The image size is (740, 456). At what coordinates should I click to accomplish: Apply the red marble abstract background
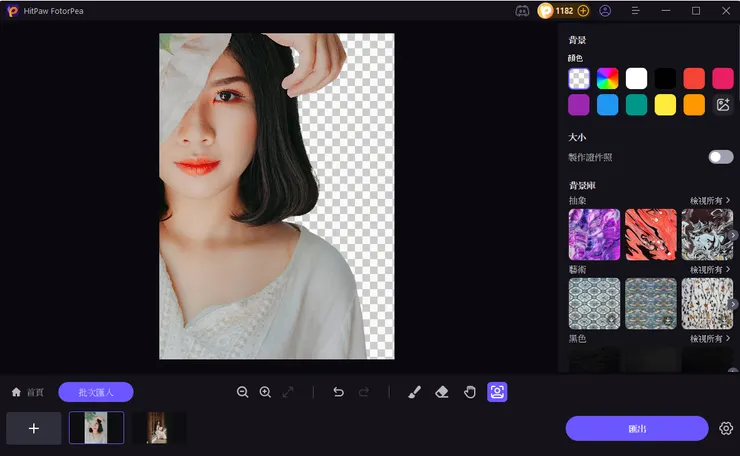[651, 235]
